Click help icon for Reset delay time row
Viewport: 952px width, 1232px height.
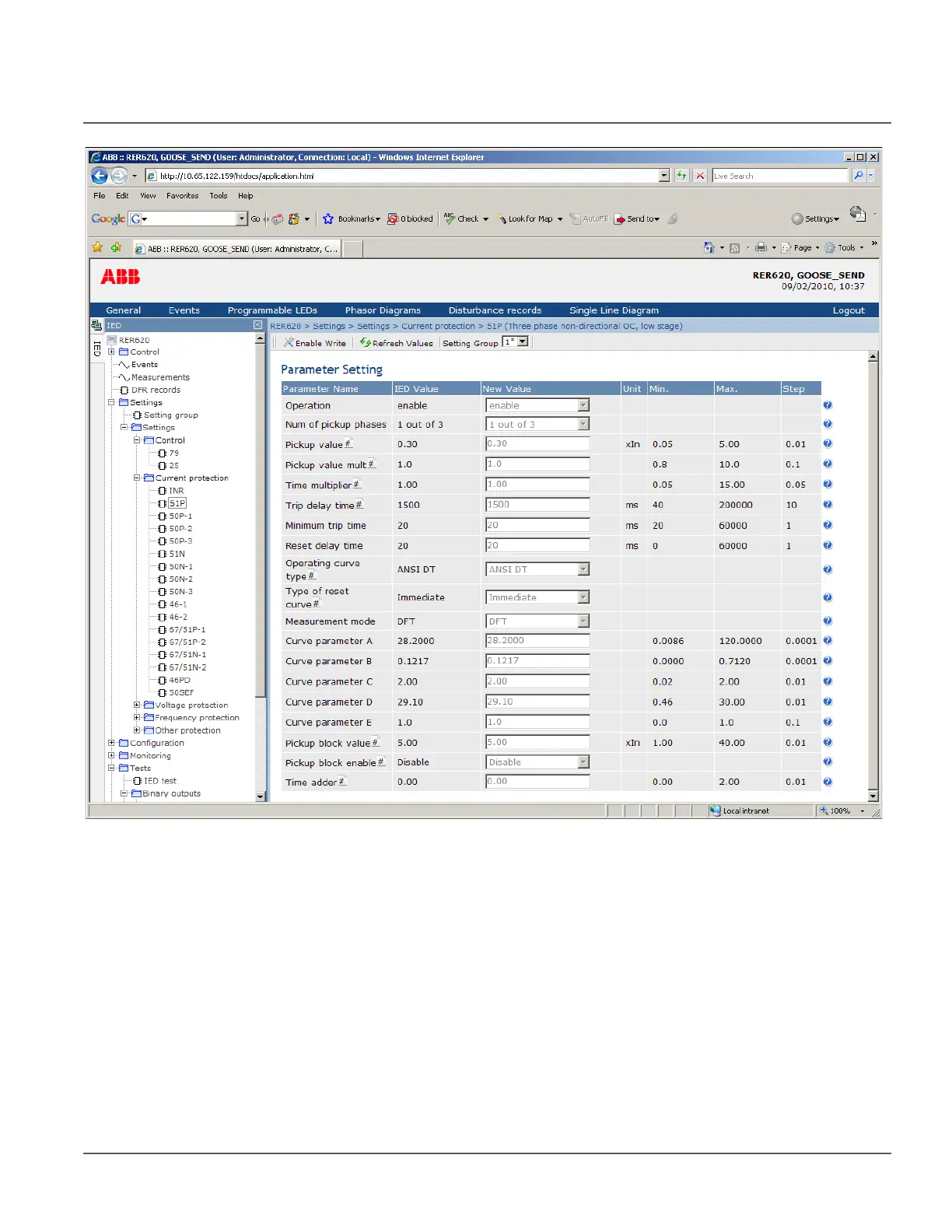click(828, 545)
